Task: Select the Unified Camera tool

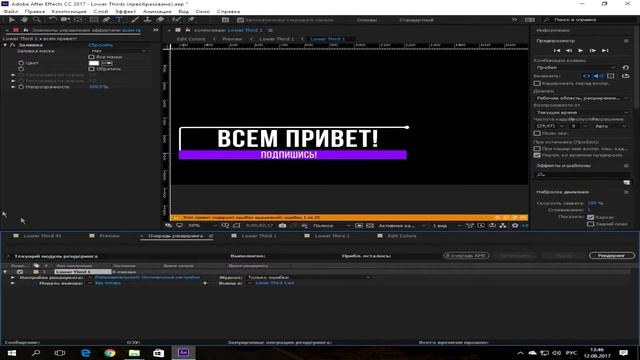Action: point(65,20)
